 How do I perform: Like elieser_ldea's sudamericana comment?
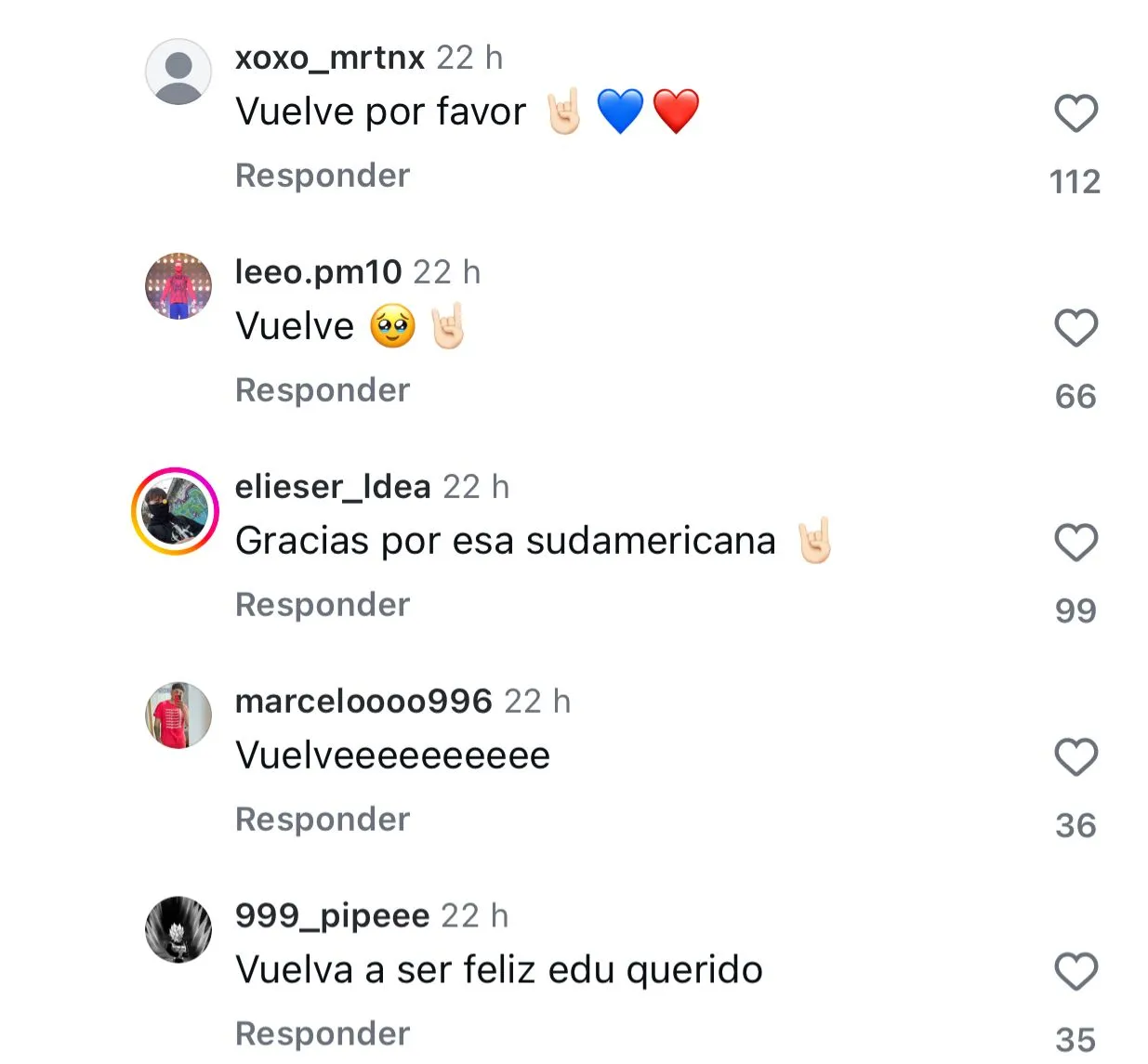pyautogui.click(x=1075, y=543)
